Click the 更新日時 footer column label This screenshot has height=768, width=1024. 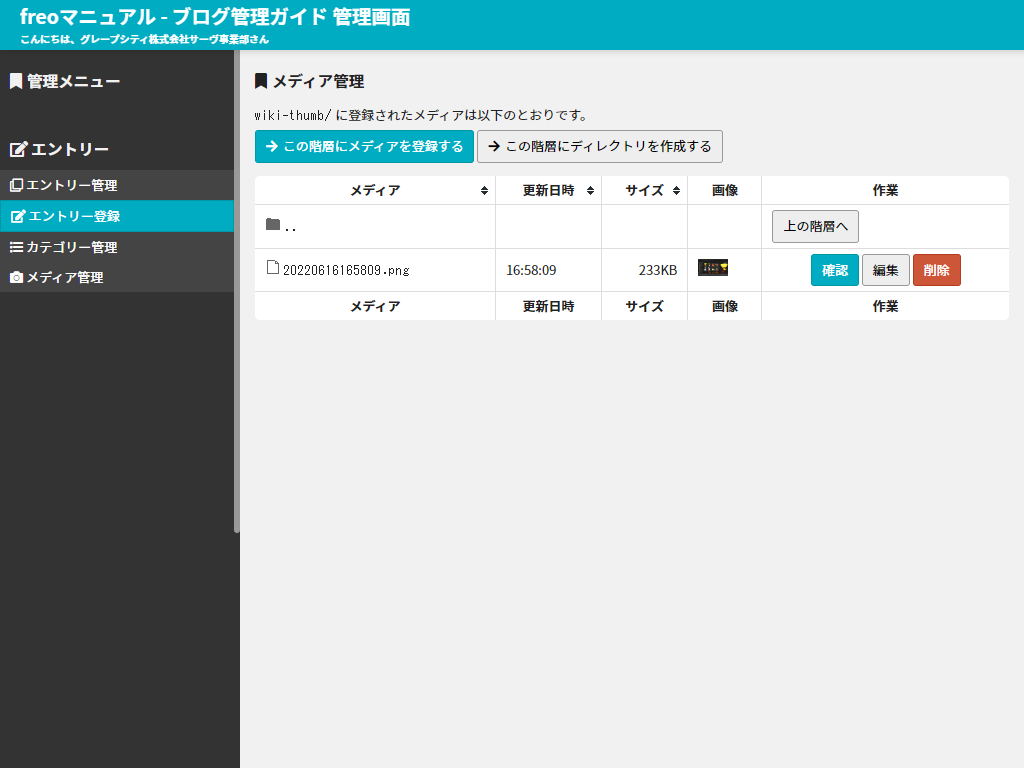(548, 306)
